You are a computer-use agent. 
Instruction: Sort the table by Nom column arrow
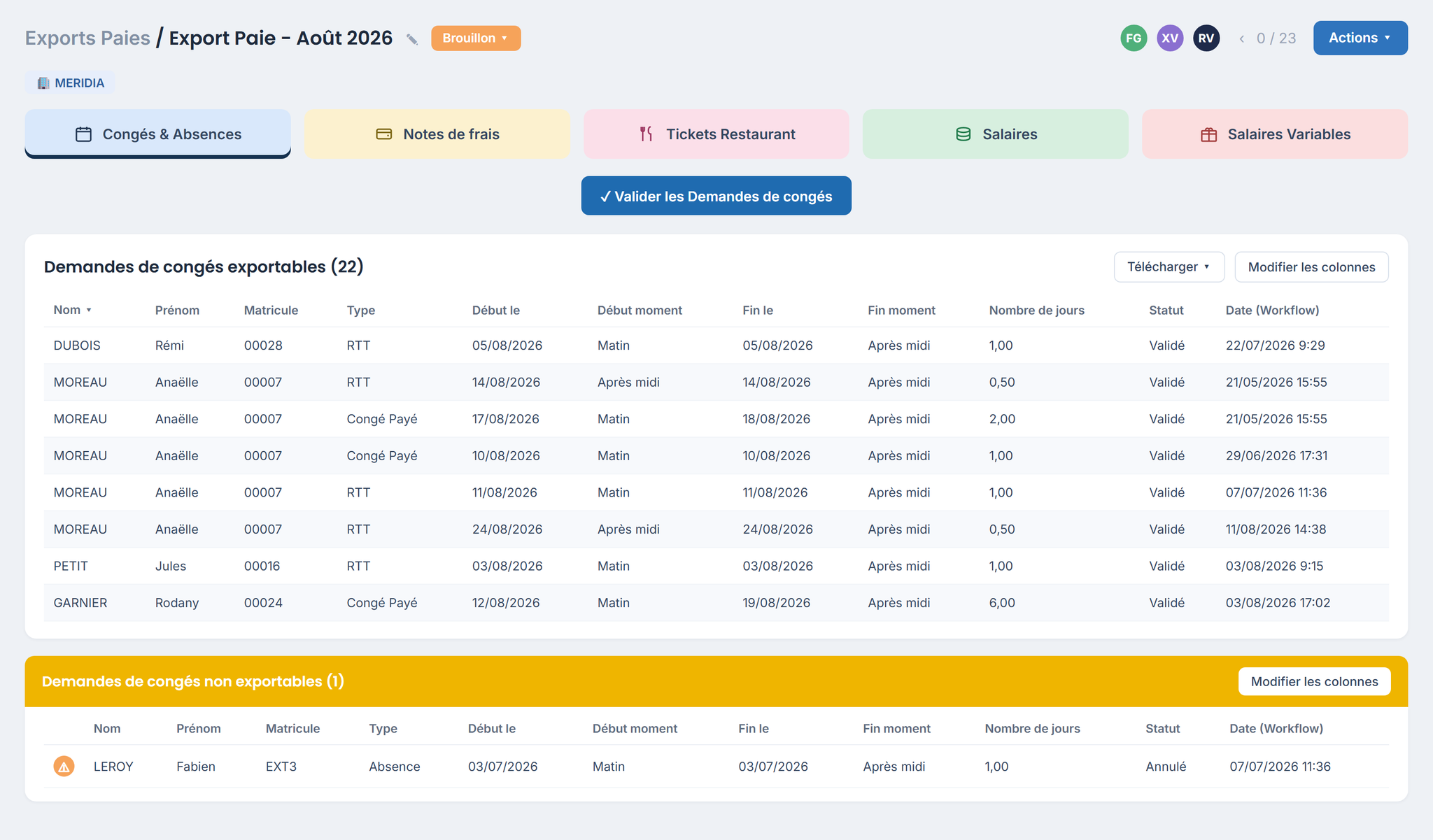89,311
